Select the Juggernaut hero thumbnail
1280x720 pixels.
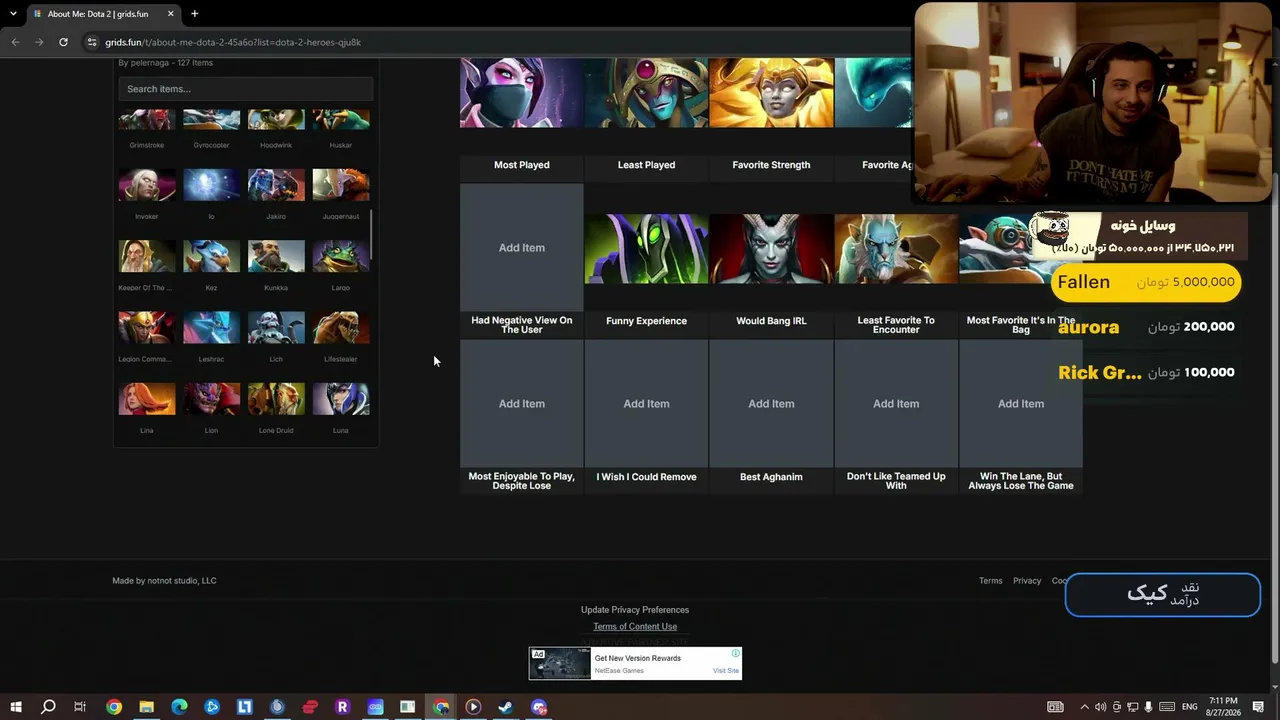[x=341, y=185]
